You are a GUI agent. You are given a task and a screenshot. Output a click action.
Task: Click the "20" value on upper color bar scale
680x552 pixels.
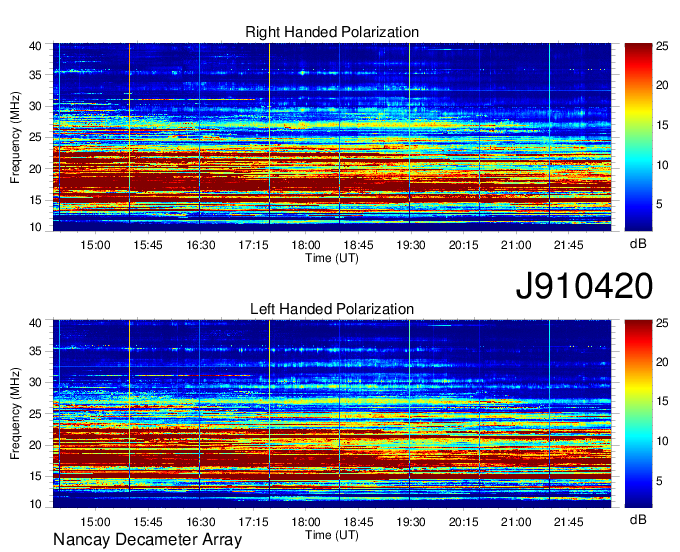pyautogui.click(x=662, y=85)
